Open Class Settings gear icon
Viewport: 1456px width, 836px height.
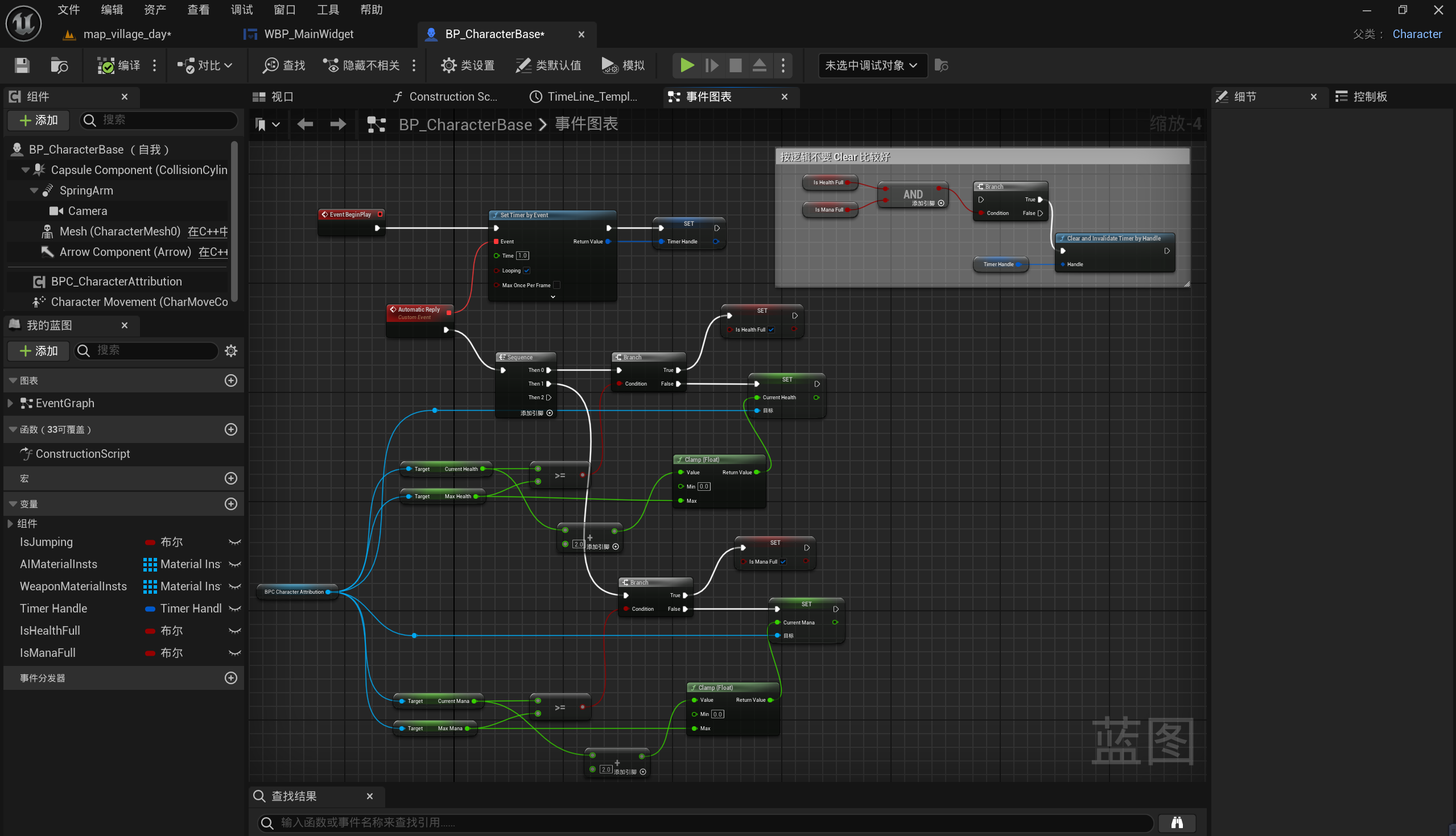click(x=448, y=65)
